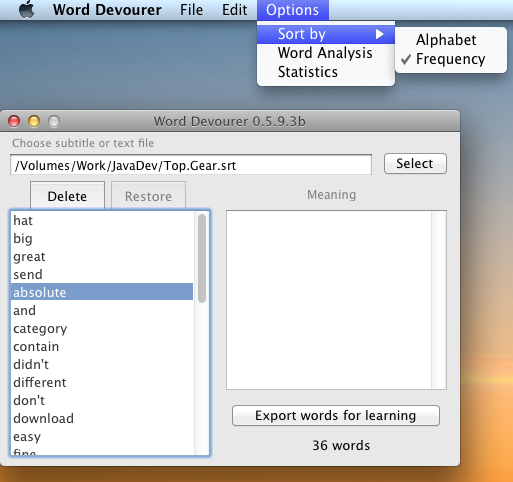The image size is (513, 482).
Task: Select the word 'and' in list
Action: click(x=102, y=311)
